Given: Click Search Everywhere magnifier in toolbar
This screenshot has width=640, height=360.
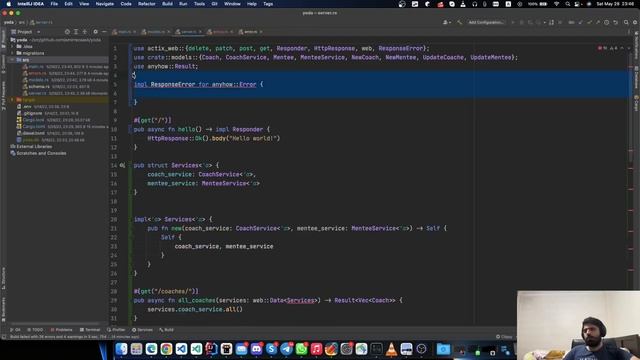Looking at the screenshot, I should click(x=626, y=22).
